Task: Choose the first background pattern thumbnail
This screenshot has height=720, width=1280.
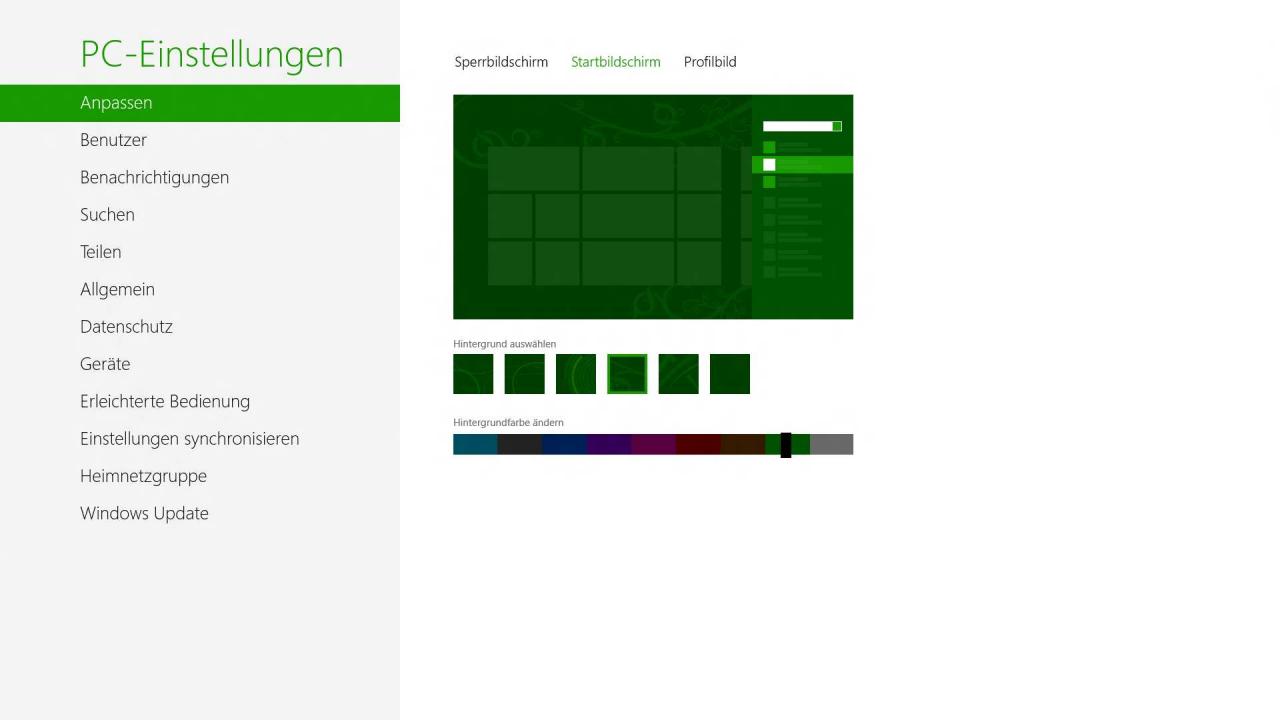Action: pos(473,374)
